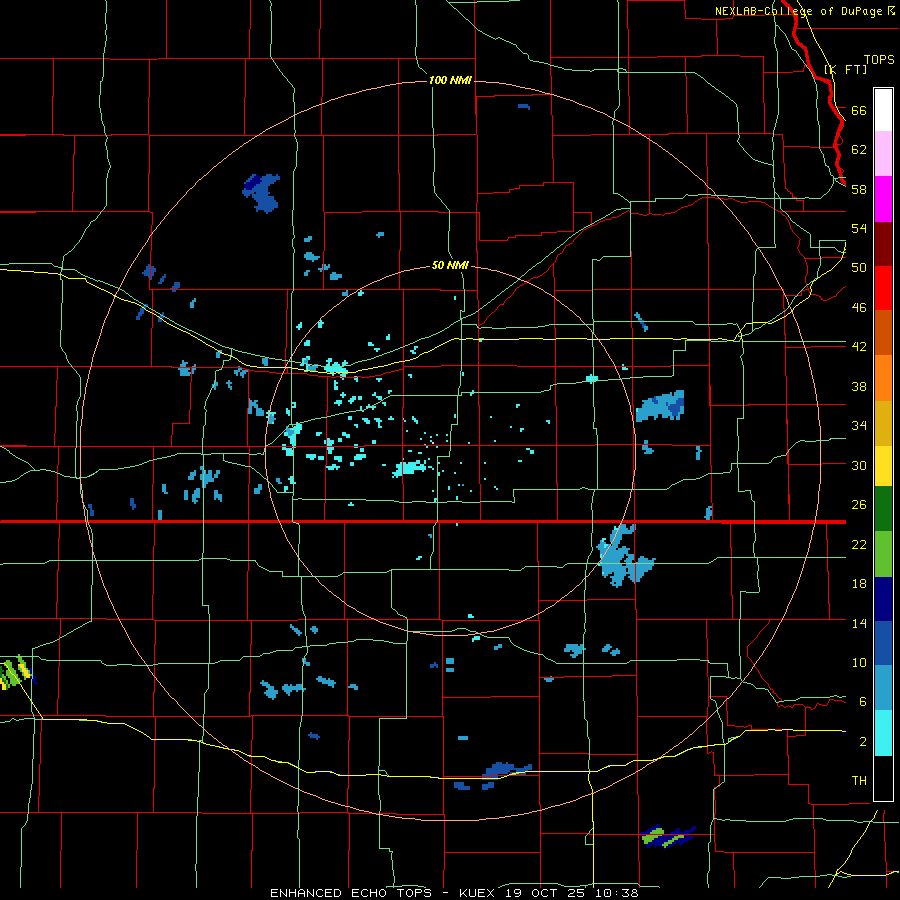Image resolution: width=900 pixels, height=900 pixels.
Task: Click the 'ENHANCED ECHO TOPS' caption
Action: click(x=351, y=893)
